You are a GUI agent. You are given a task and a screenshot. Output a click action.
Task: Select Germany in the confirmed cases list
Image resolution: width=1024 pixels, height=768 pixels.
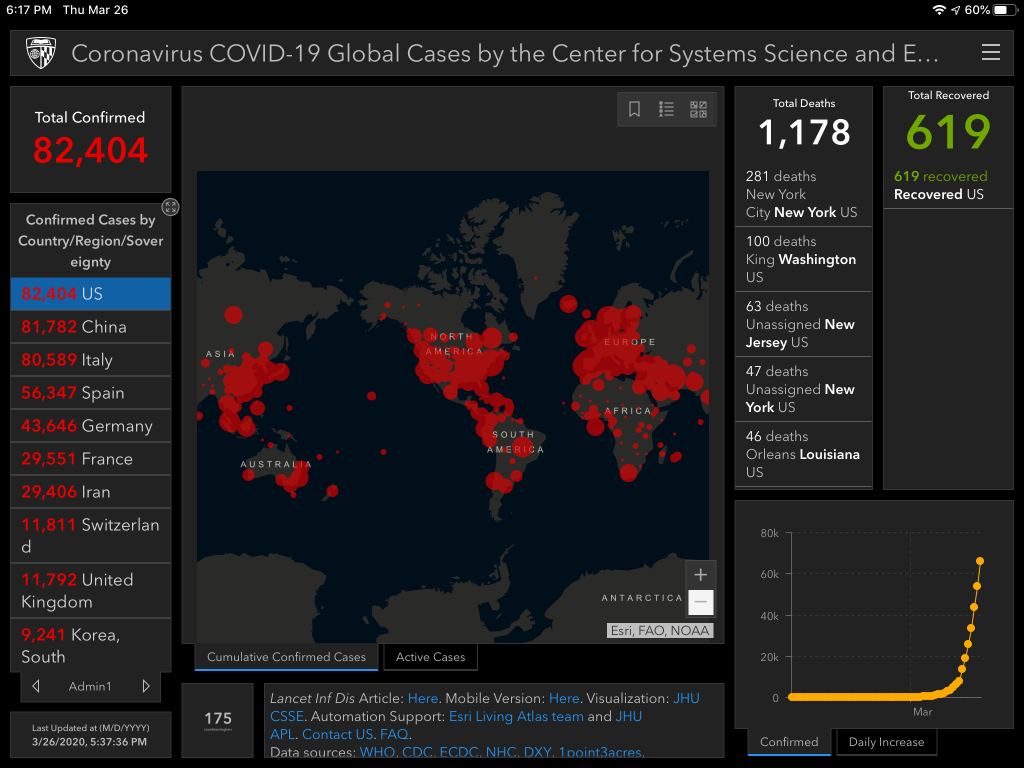(x=90, y=426)
